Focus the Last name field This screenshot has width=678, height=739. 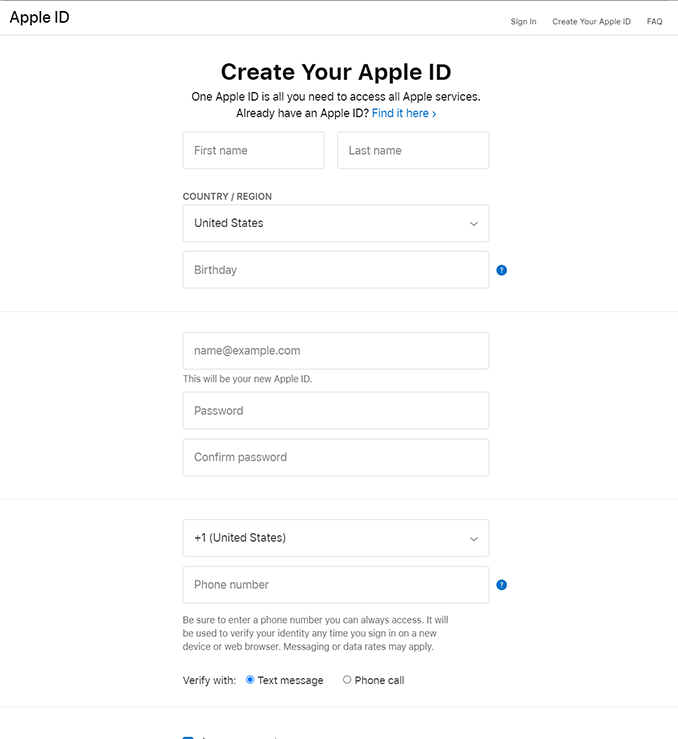(x=413, y=150)
